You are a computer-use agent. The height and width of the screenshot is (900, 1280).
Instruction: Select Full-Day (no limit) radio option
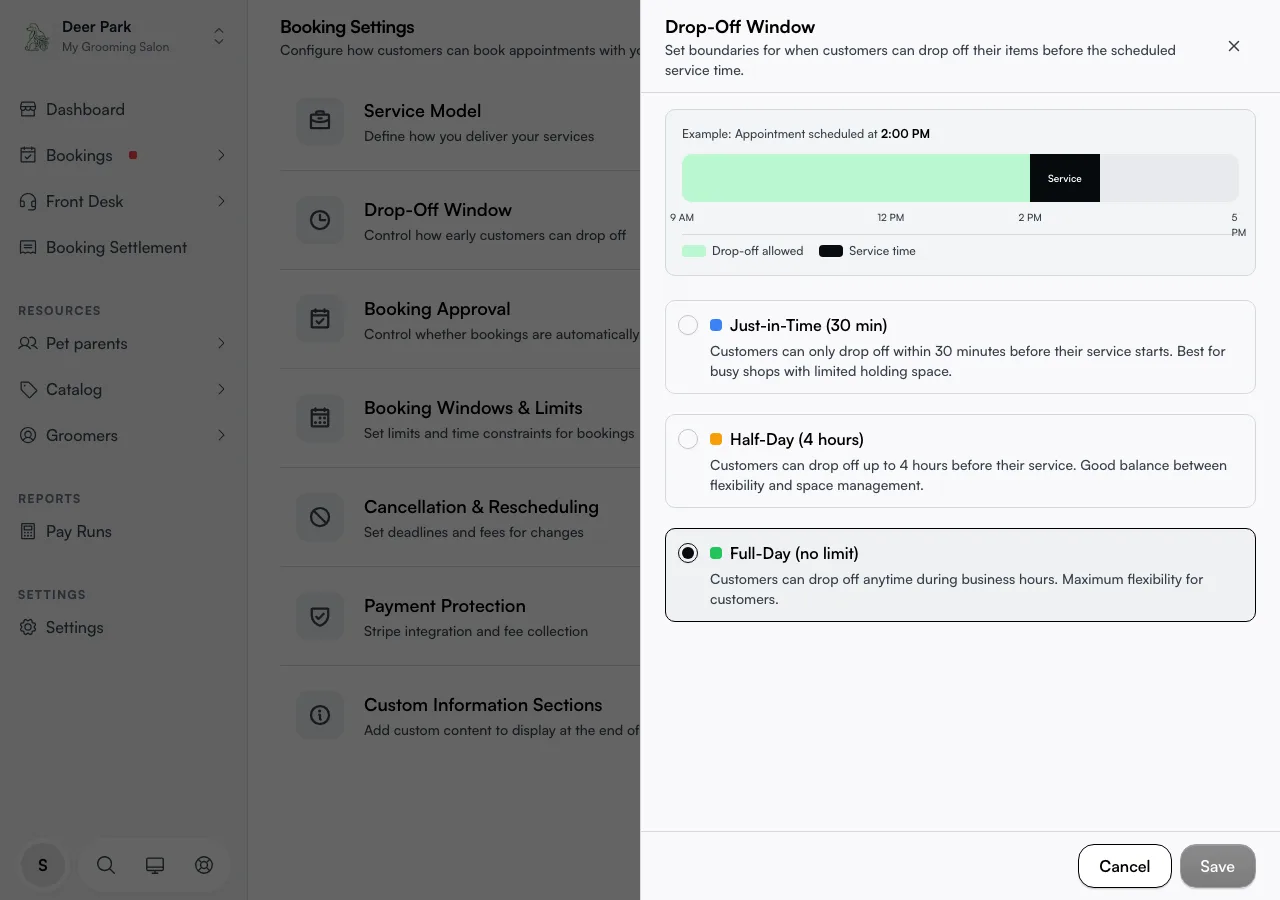[x=688, y=553]
